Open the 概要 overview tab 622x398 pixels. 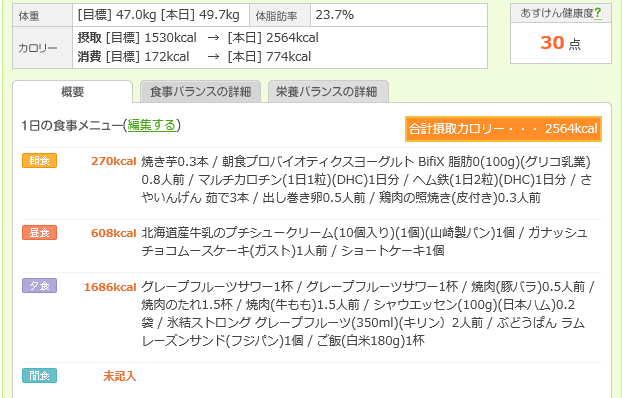[x=73, y=92]
